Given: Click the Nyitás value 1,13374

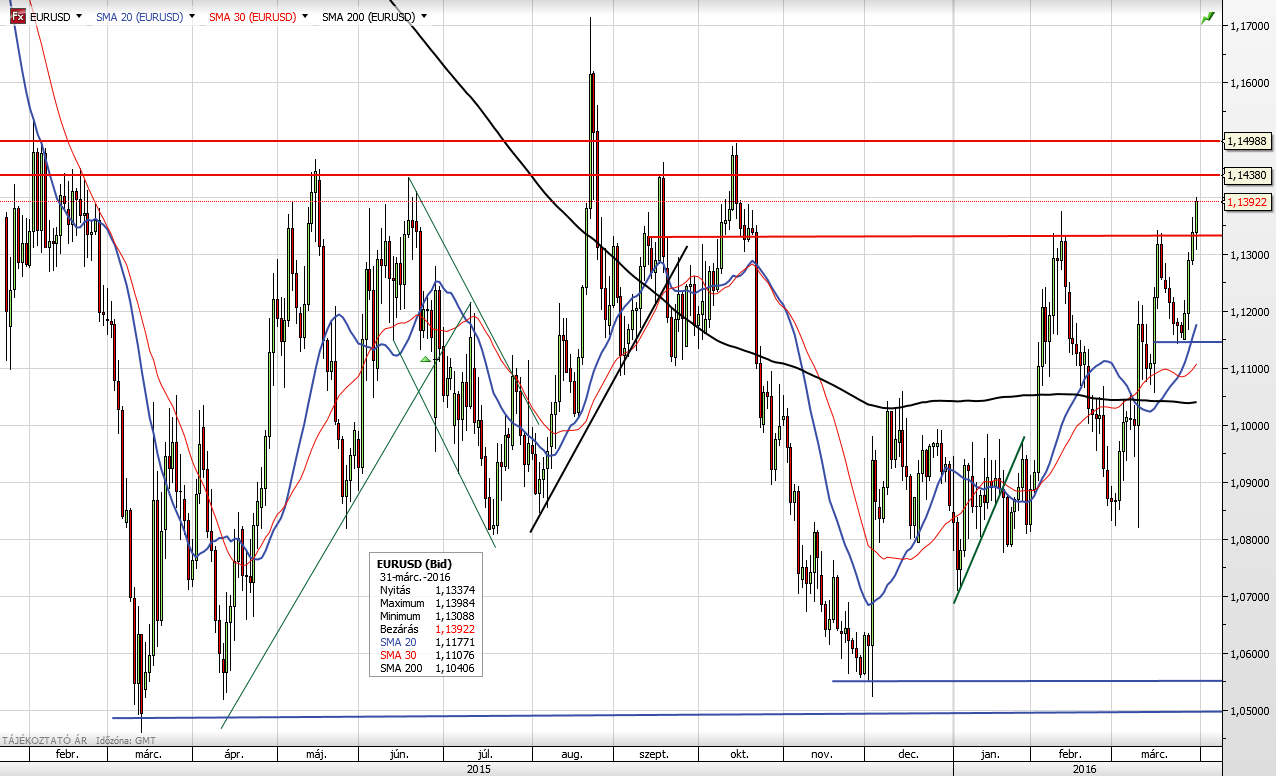Looking at the screenshot, I should pos(454,590).
